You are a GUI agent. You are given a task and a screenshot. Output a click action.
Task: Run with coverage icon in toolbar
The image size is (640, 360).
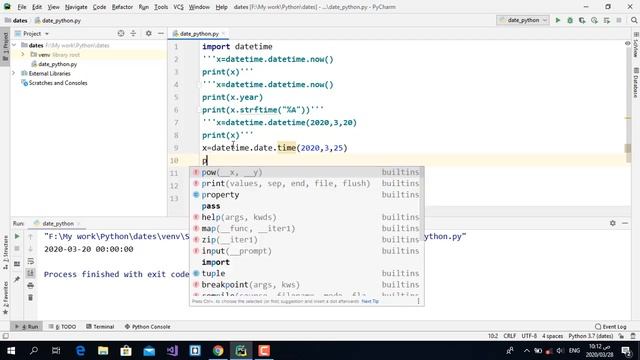[x=582, y=20]
